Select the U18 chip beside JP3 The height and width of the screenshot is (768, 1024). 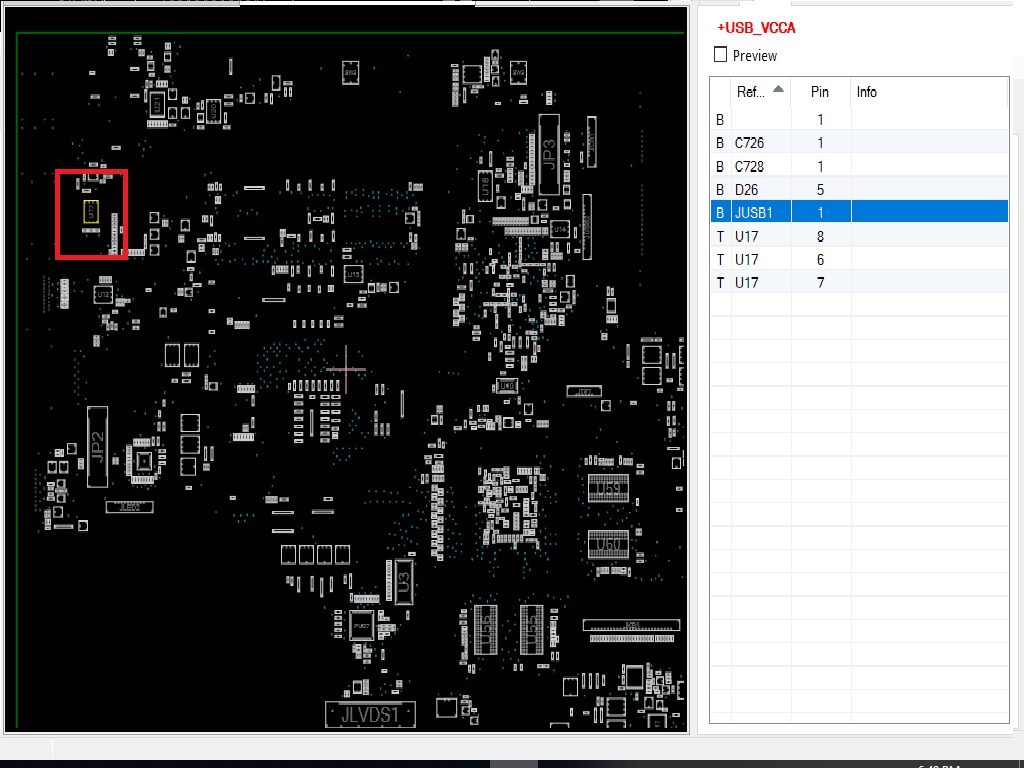click(485, 186)
